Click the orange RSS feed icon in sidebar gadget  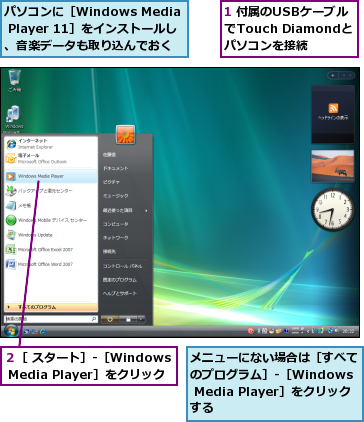tap(333, 108)
